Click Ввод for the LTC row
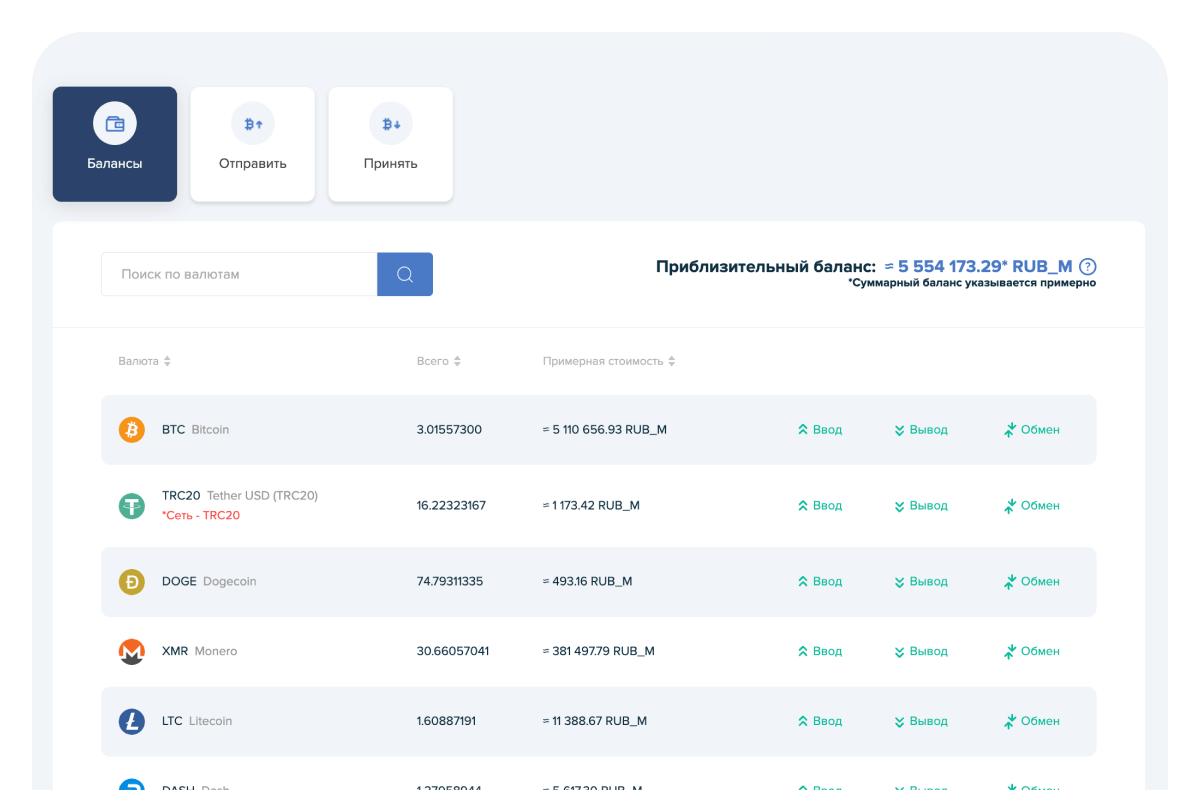The width and height of the screenshot is (1200, 790). pyautogui.click(x=820, y=721)
